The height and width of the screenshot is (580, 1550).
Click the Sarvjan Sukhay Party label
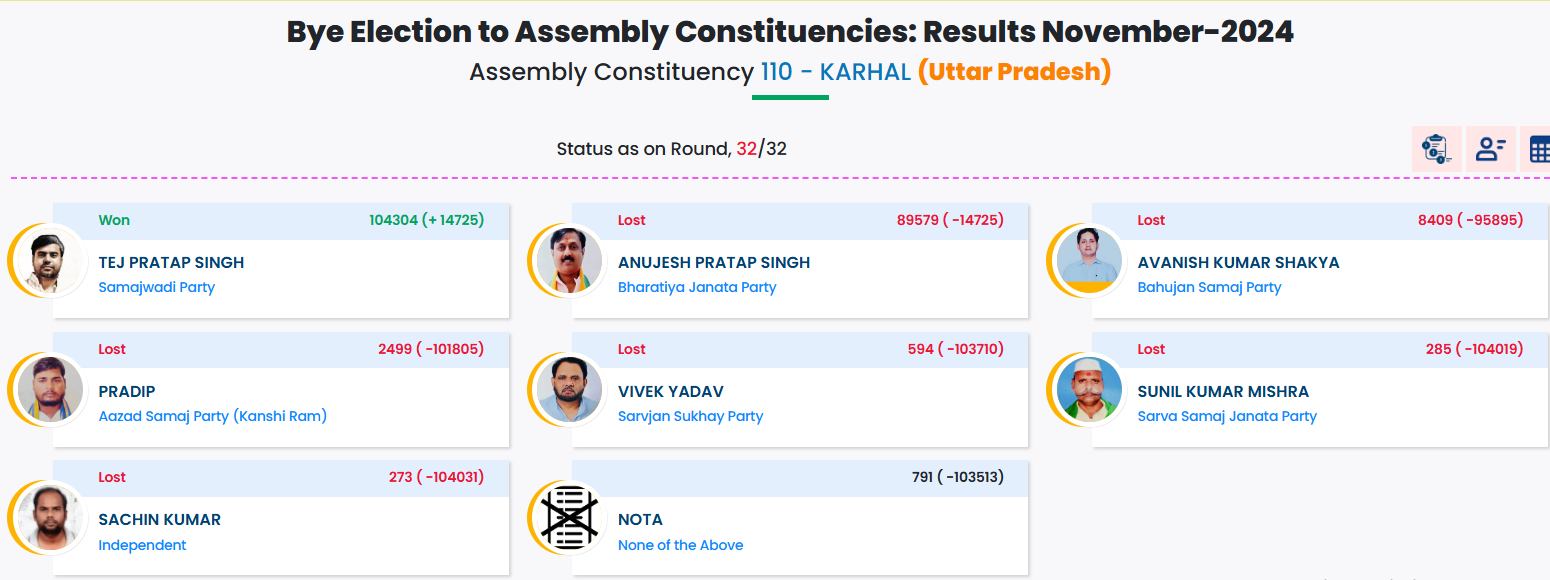click(x=690, y=416)
